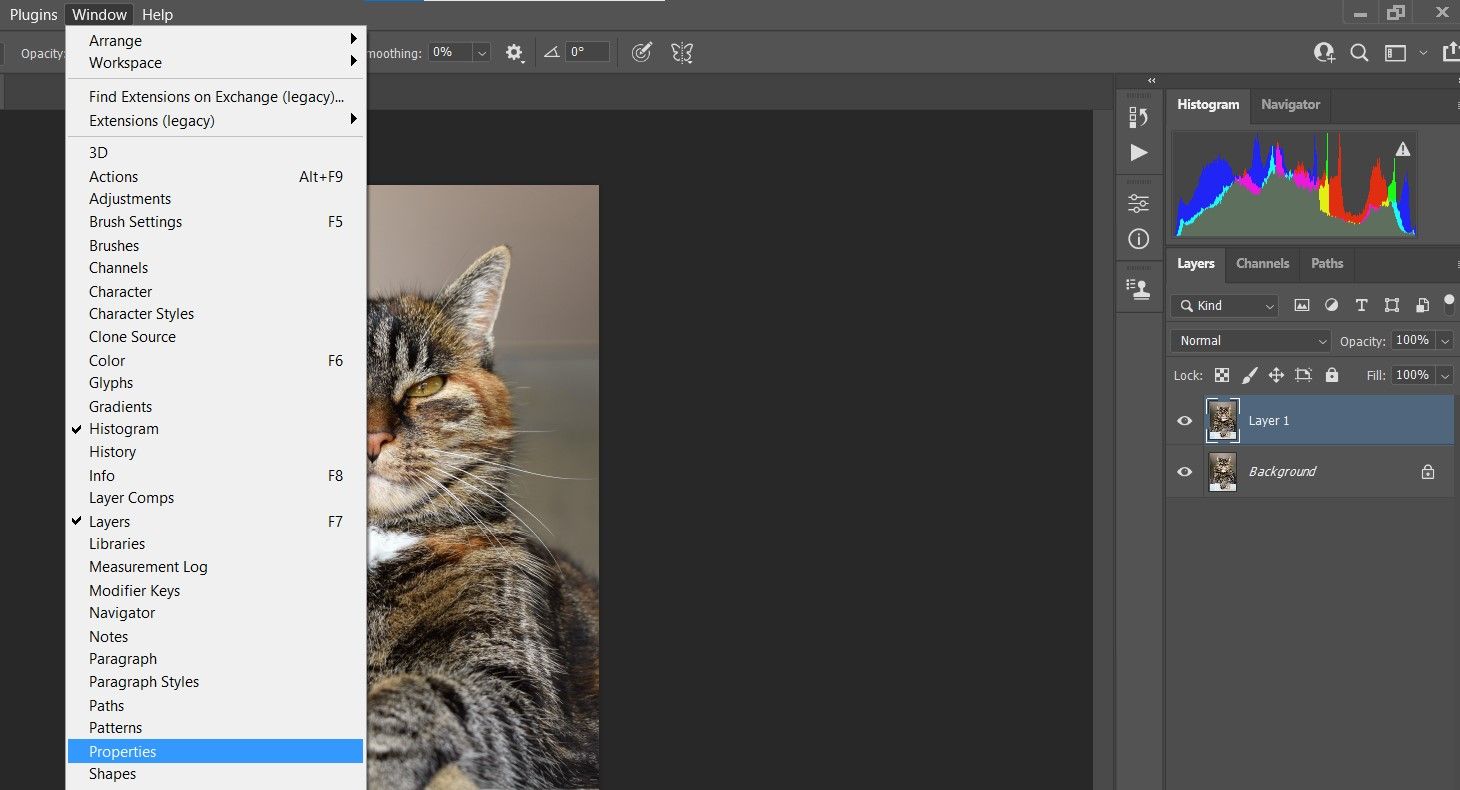Open the layer Opacity dropdown arrow
Viewport: 1460px width, 790px height.
coord(1444,341)
